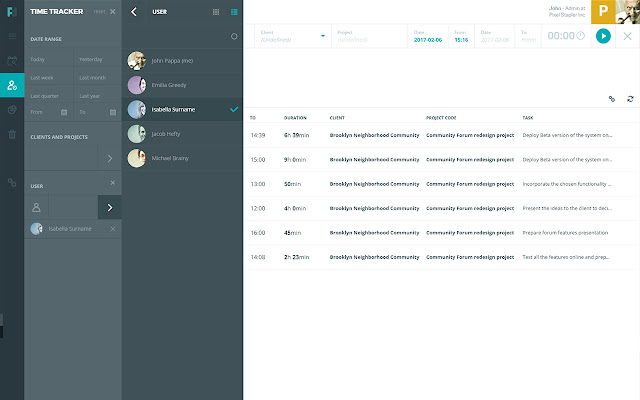This screenshot has height=400, width=640.
Task: Expand the User filter chooser arrow
Action: tap(110, 207)
